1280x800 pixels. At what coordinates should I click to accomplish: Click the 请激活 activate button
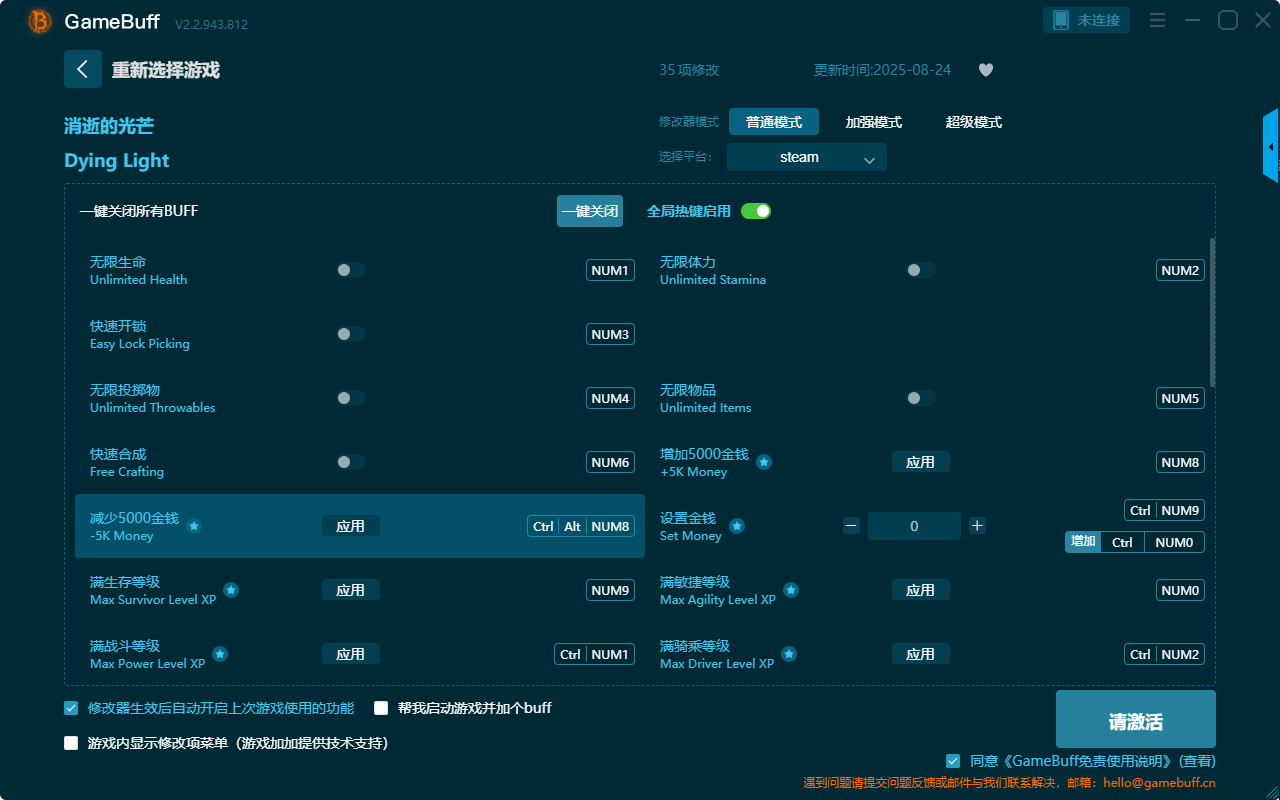pyautogui.click(x=1136, y=719)
